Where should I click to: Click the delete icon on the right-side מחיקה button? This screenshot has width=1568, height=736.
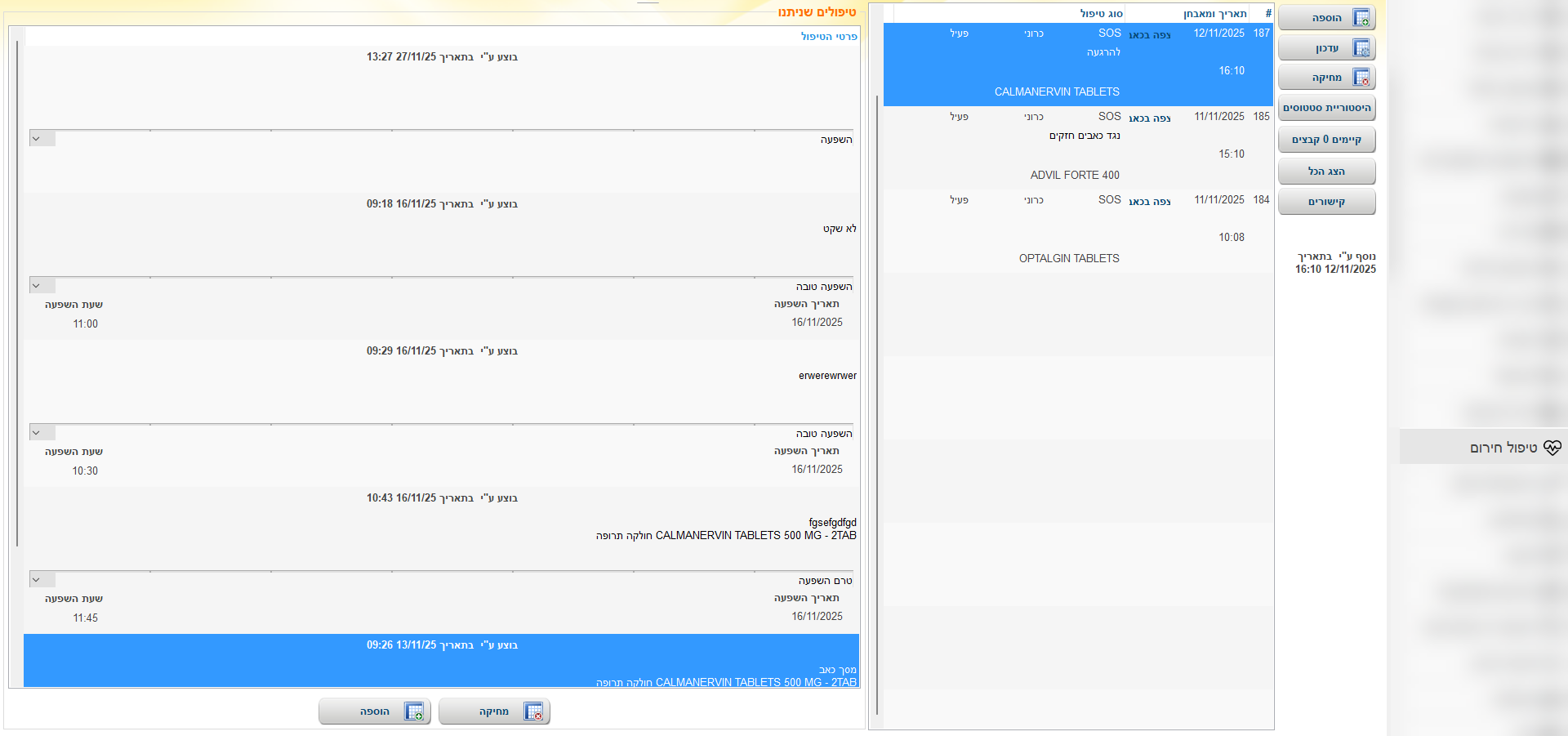[x=1361, y=78]
